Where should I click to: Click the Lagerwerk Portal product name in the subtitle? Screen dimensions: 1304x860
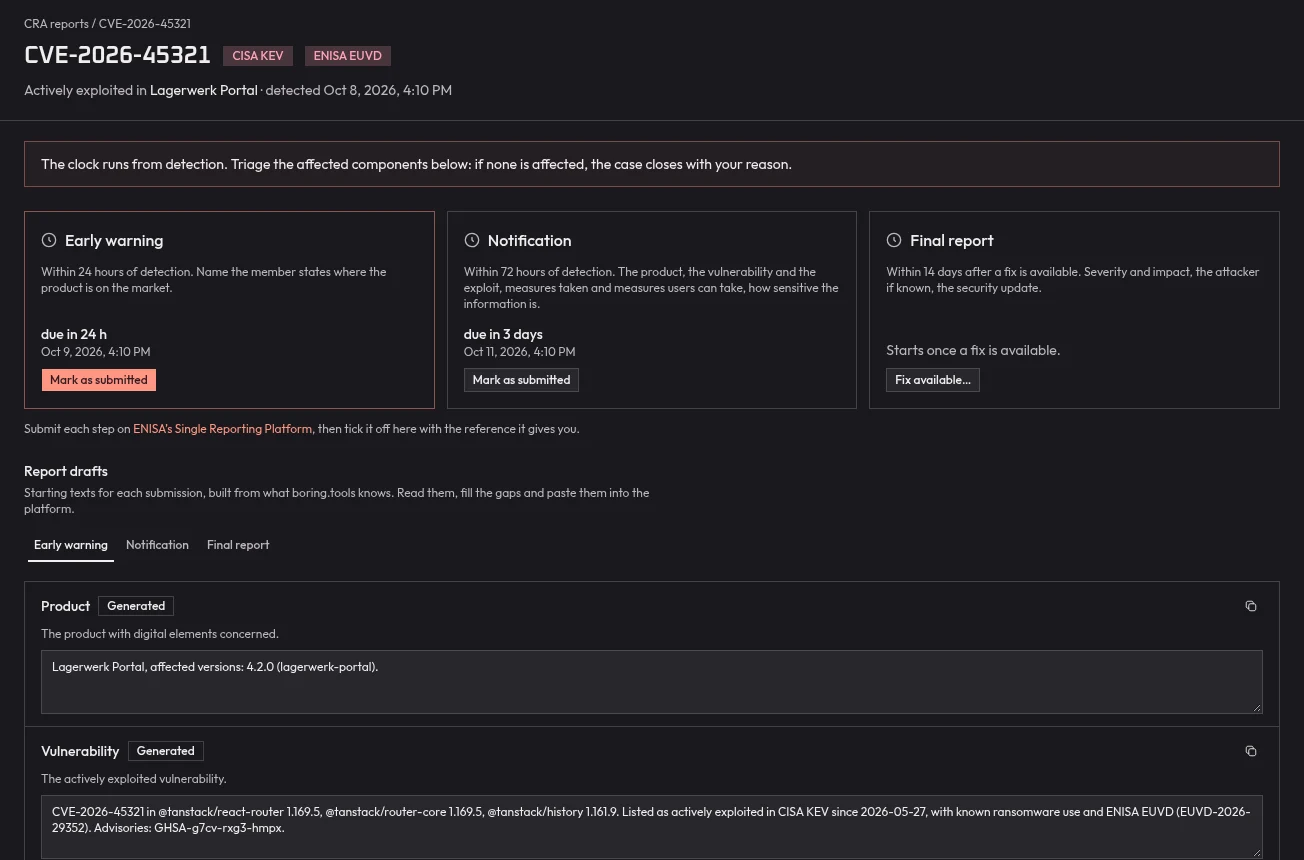[204, 90]
